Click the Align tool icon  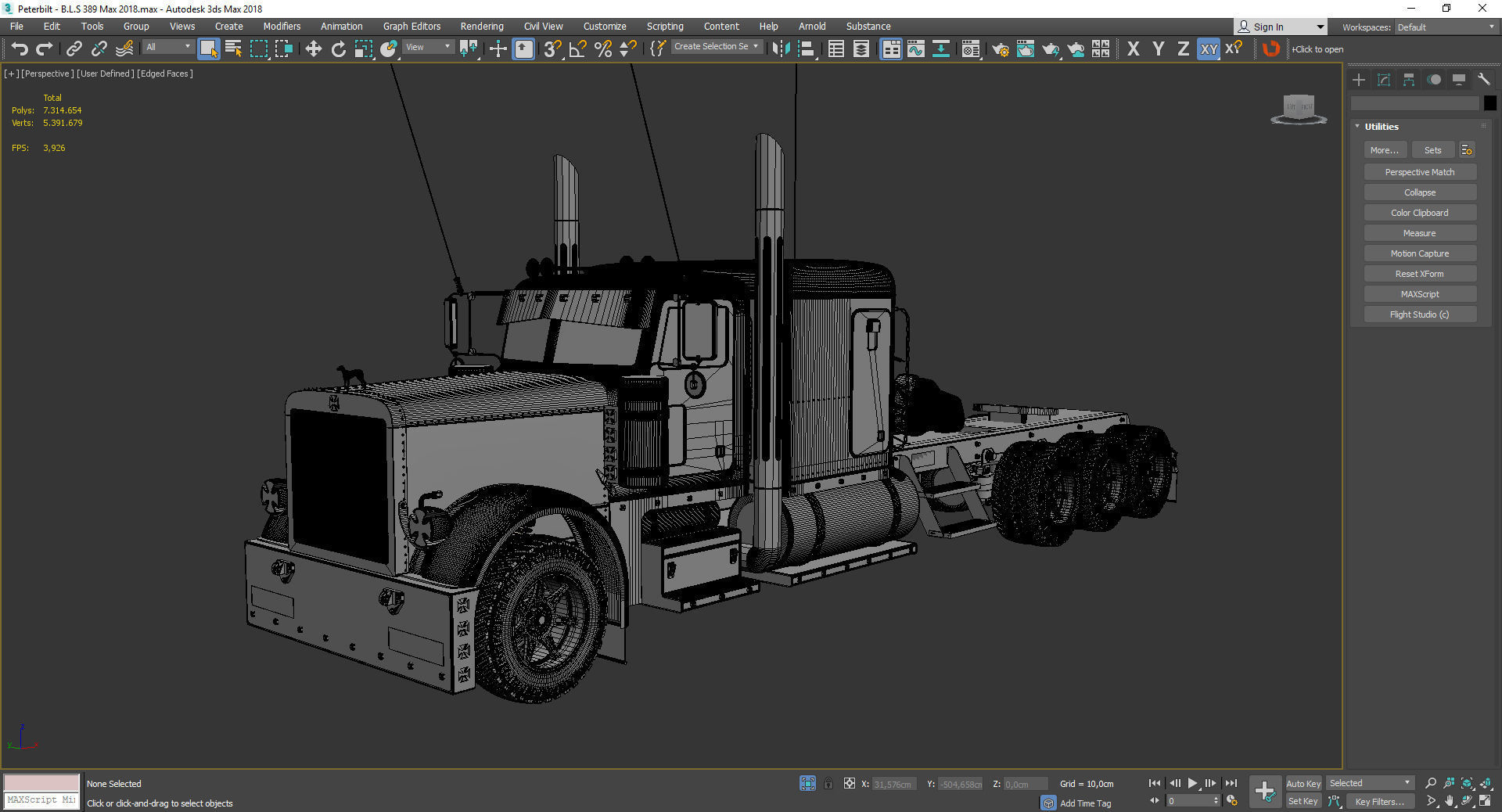coord(807,49)
